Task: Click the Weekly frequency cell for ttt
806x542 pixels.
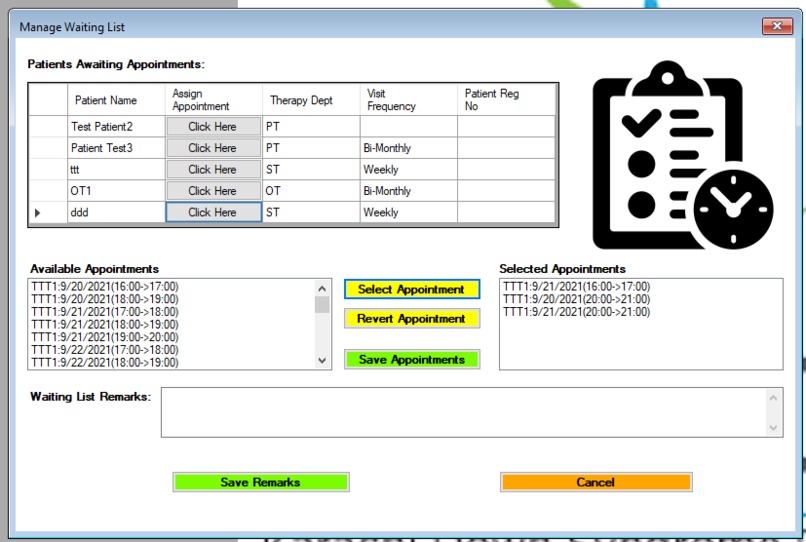Action: (x=409, y=170)
